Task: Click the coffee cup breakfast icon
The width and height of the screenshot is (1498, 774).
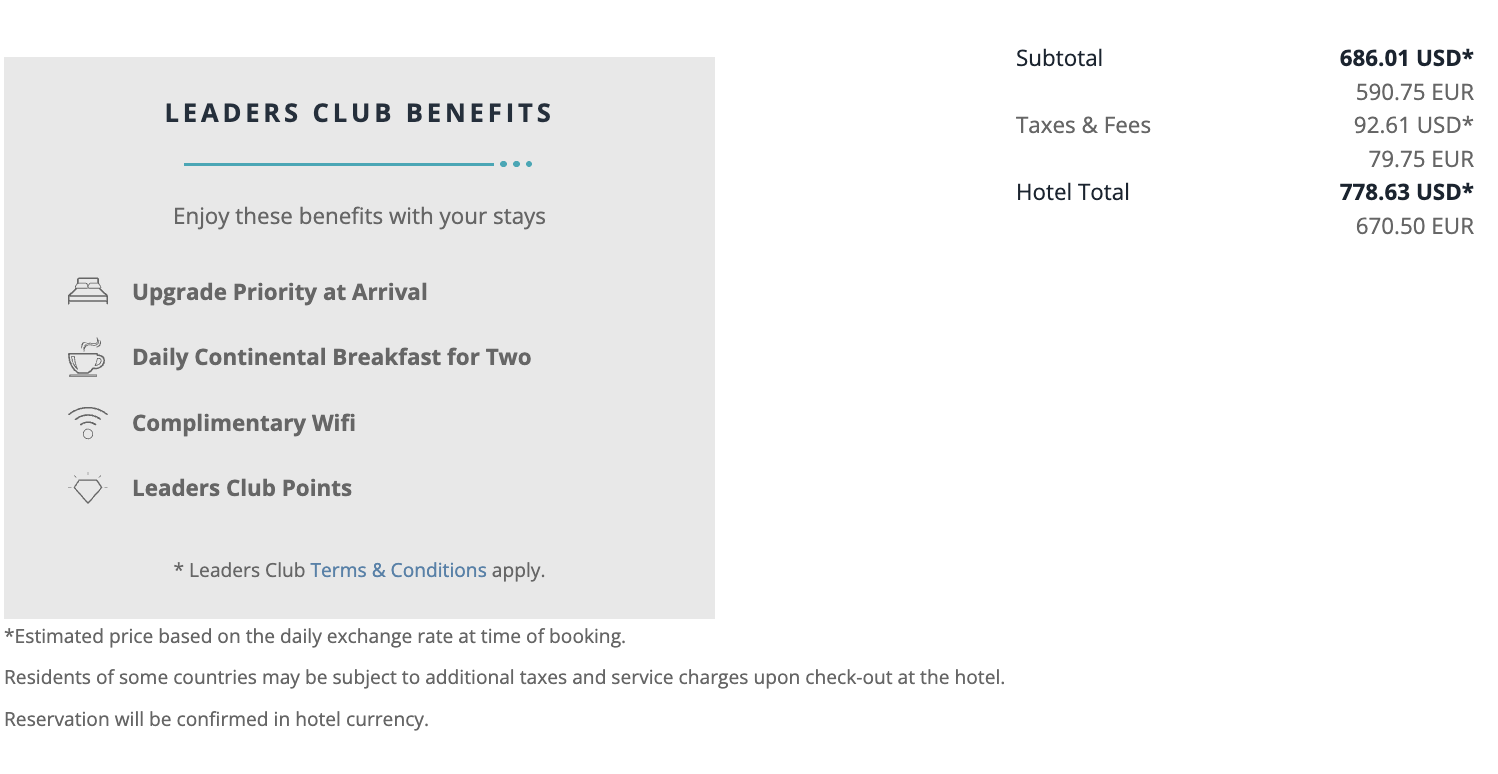Action: [x=87, y=358]
